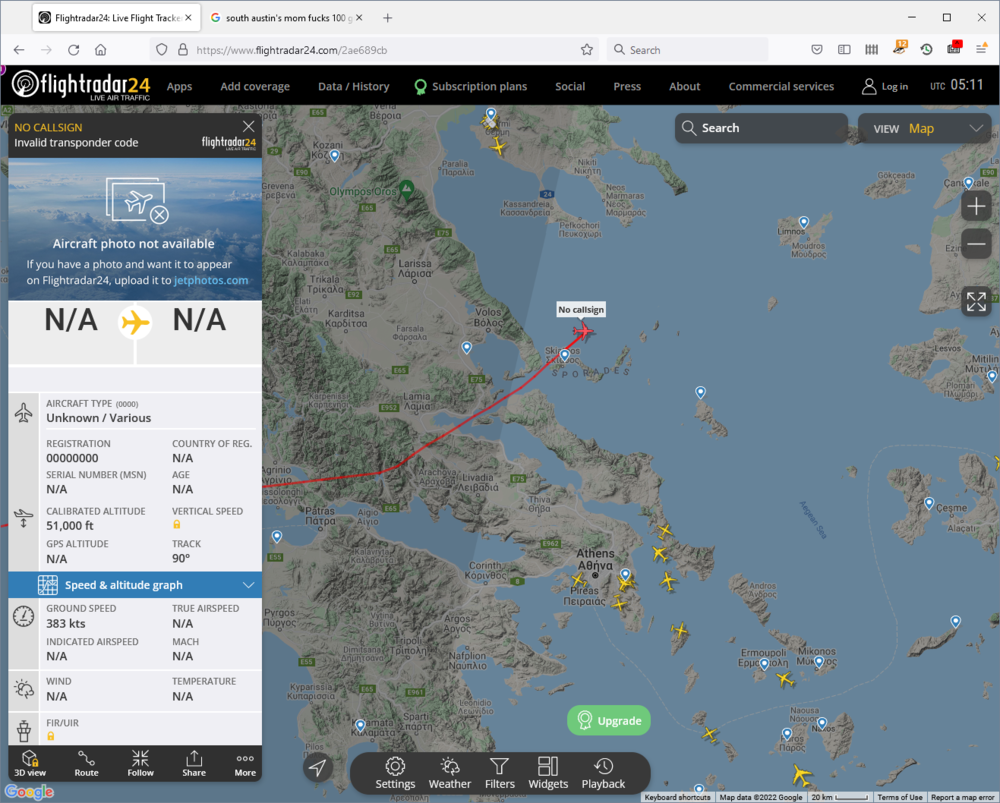Screen dimensions: 1000x803
Task: Start Playback from bottom toolbar
Action: tap(603, 773)
